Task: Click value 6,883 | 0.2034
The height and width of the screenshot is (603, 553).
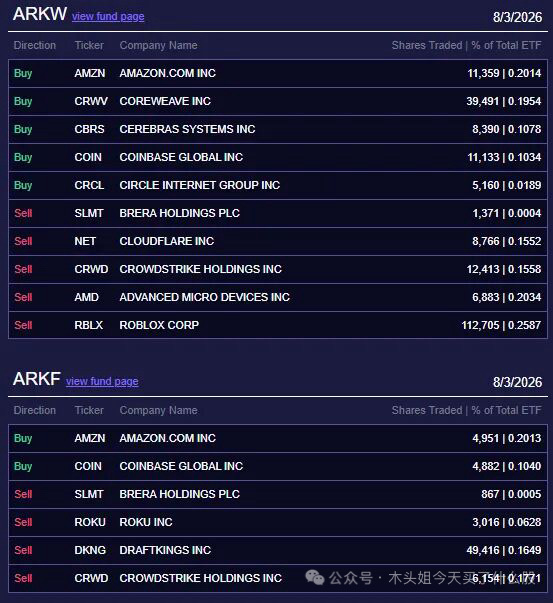Action: coord(506,297)
